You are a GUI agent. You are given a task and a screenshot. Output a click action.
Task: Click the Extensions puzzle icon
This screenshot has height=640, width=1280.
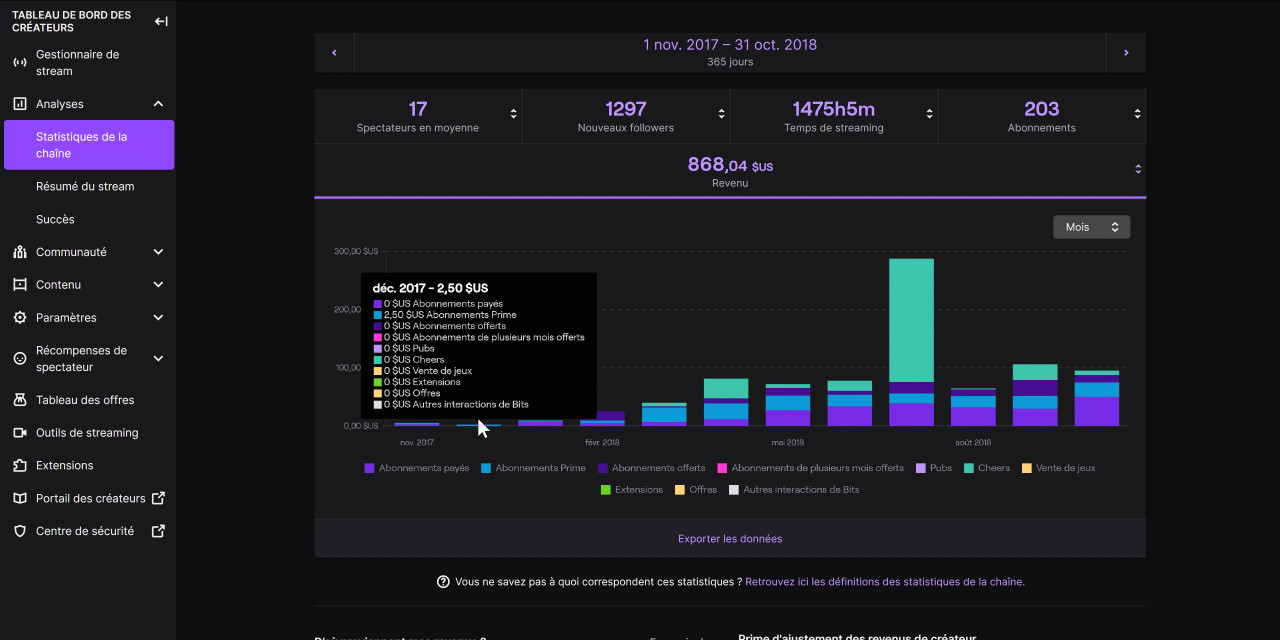(19, 466)
